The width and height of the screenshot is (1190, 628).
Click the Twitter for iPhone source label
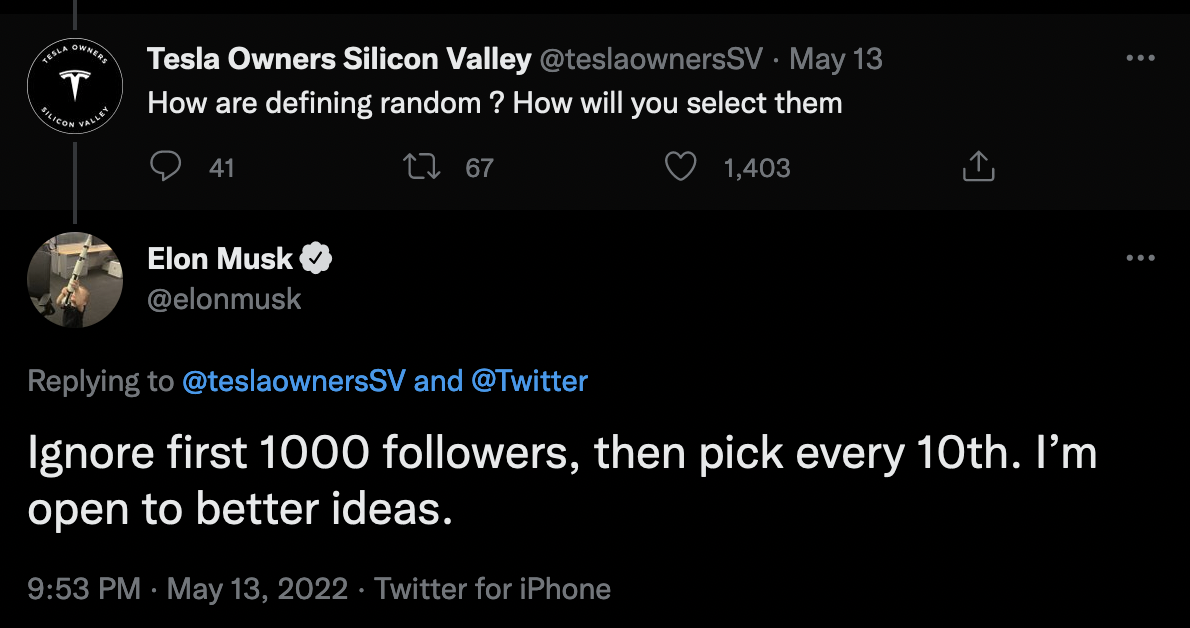tap(493, 589)
